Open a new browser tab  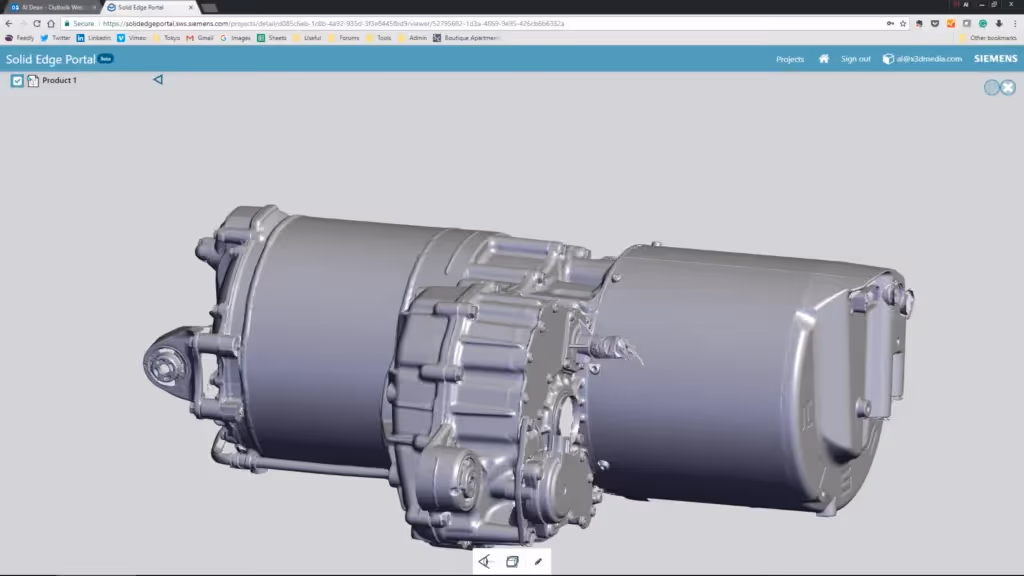tap(209, 8)
